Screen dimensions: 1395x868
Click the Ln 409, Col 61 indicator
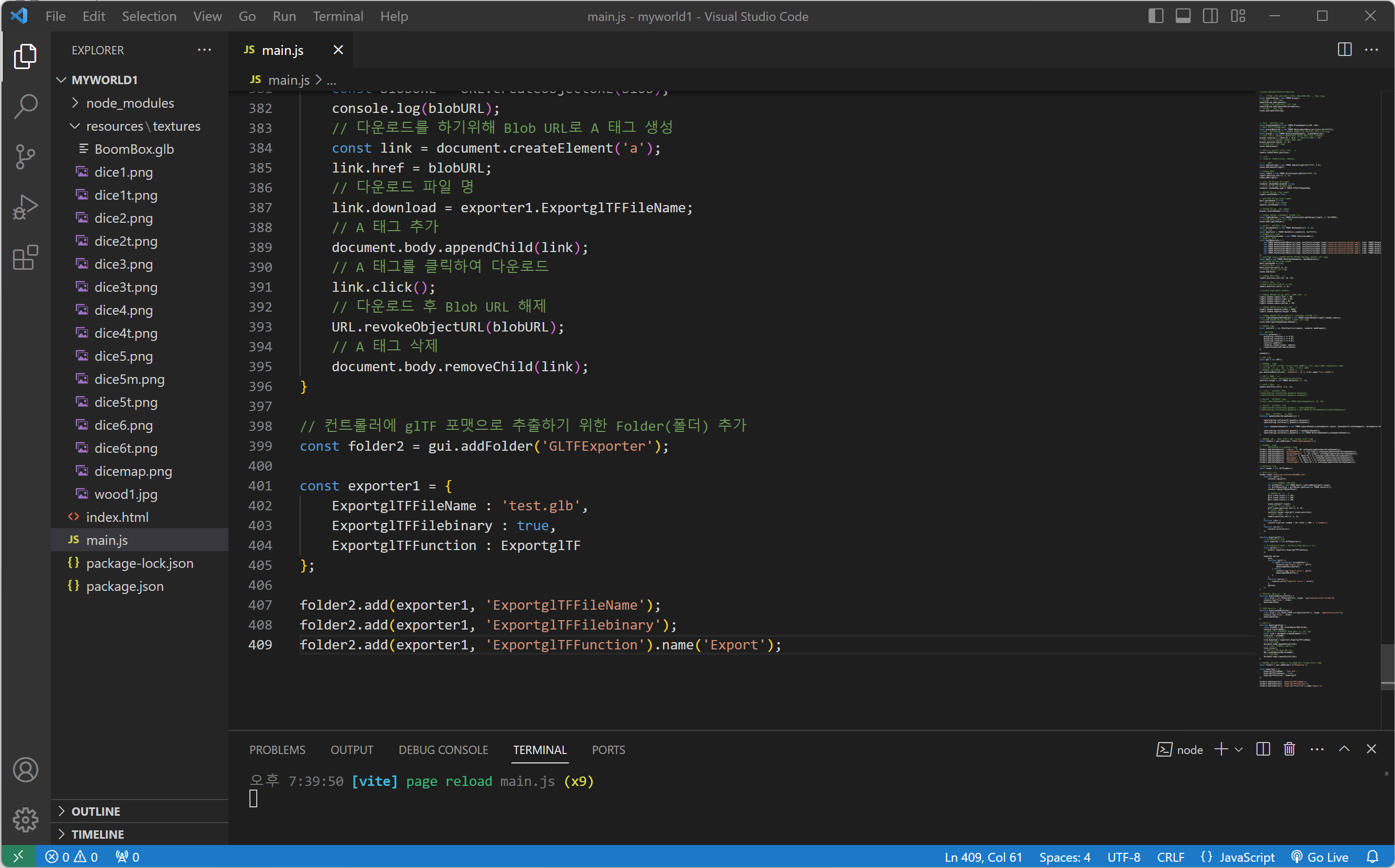[983, 857]
